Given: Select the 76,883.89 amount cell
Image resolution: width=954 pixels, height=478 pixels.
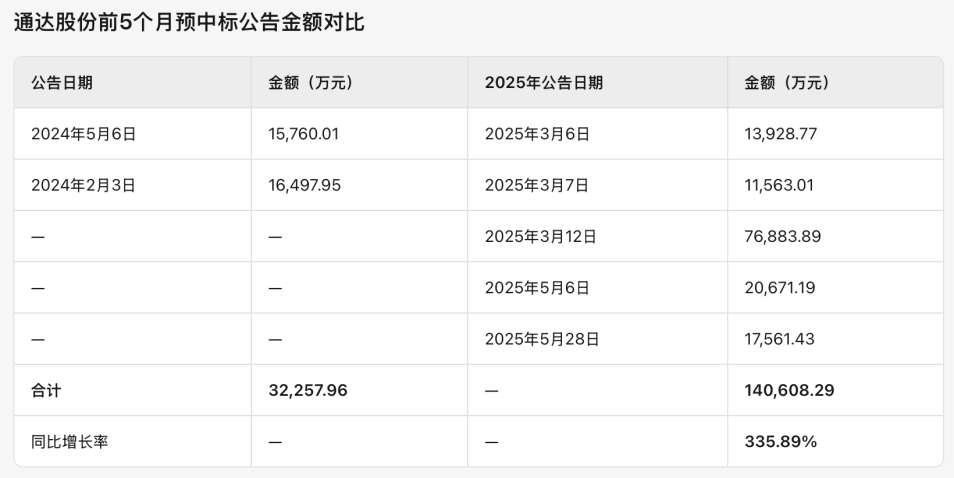Looking at the screenshot, I should point(782,237).
